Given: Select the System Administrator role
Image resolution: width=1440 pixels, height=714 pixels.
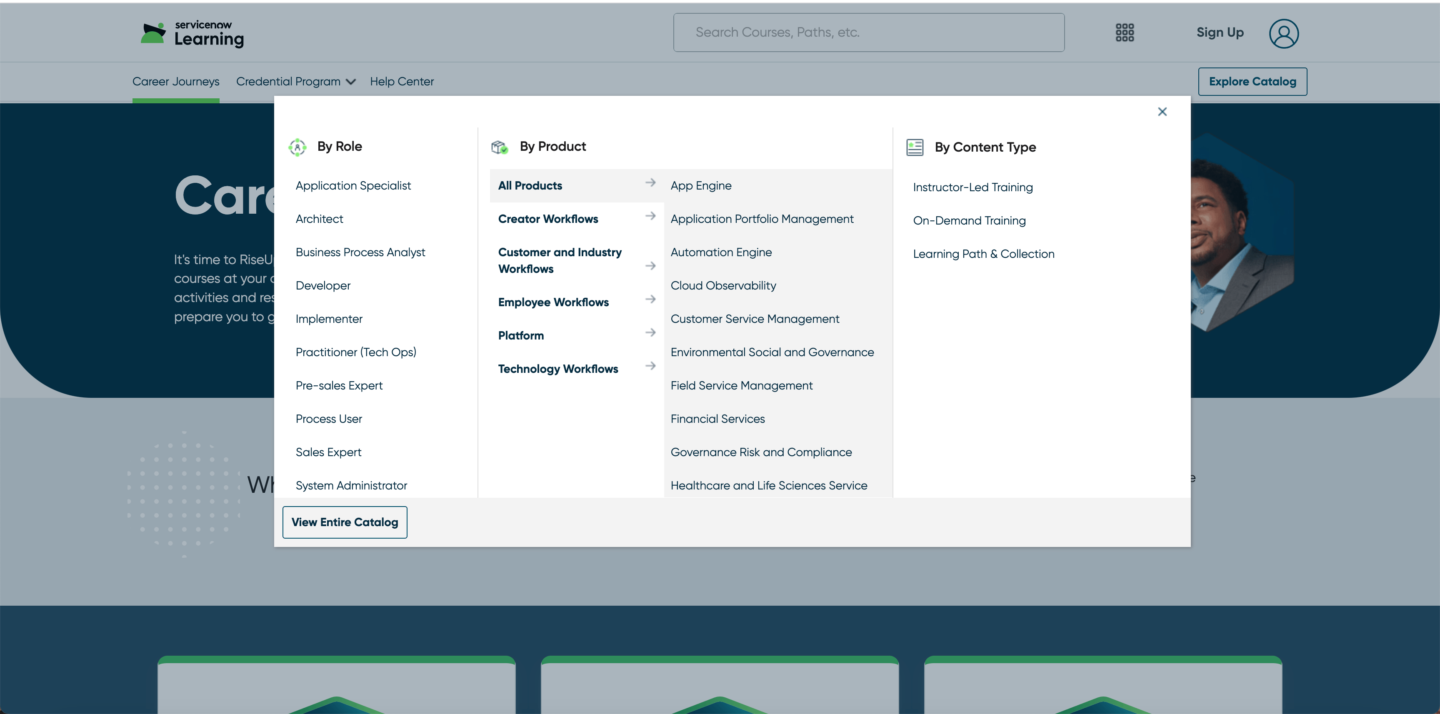Looking at the screenshot, I should [x=351, y=486].
